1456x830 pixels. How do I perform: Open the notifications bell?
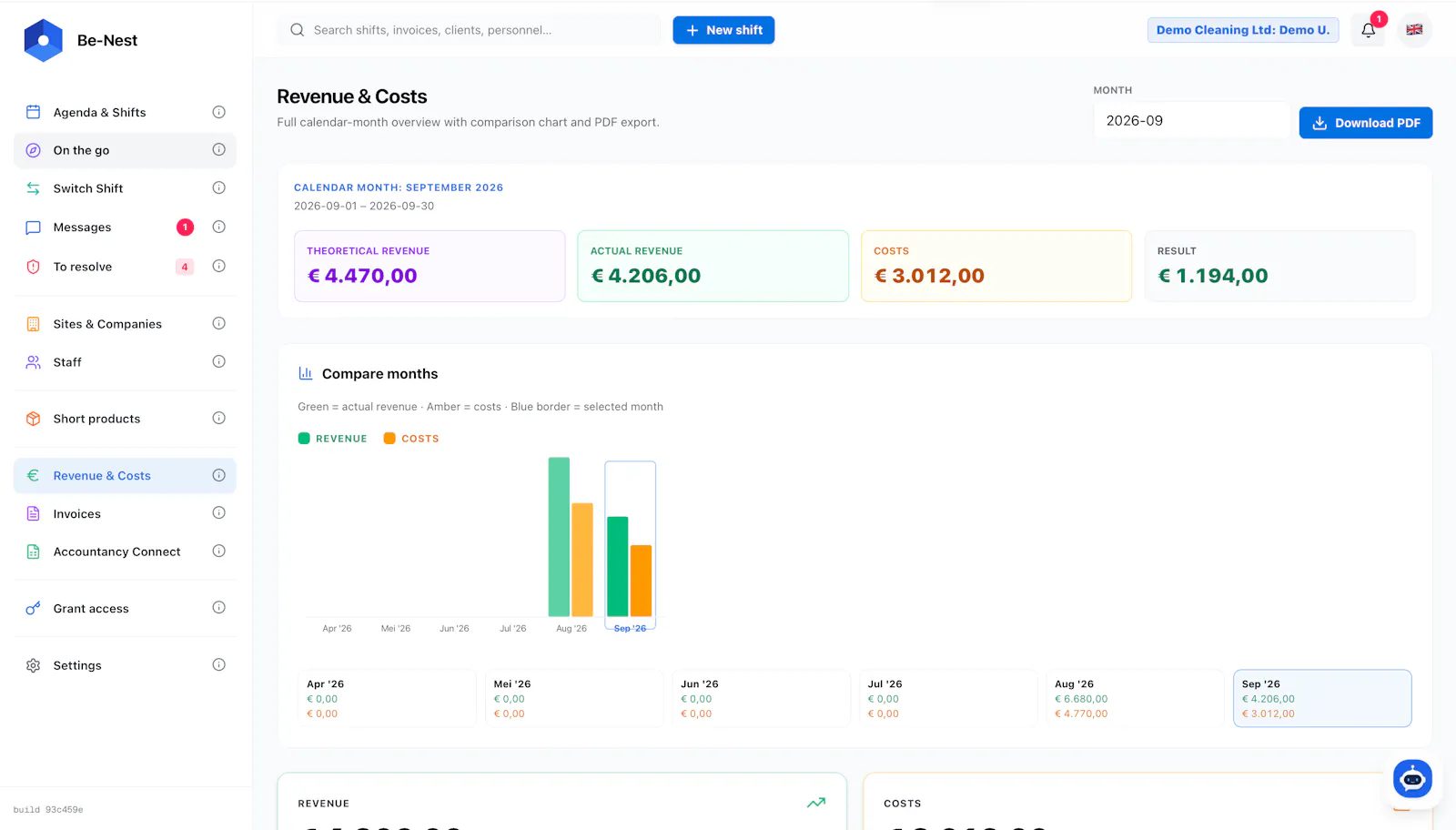point(1368,30)
